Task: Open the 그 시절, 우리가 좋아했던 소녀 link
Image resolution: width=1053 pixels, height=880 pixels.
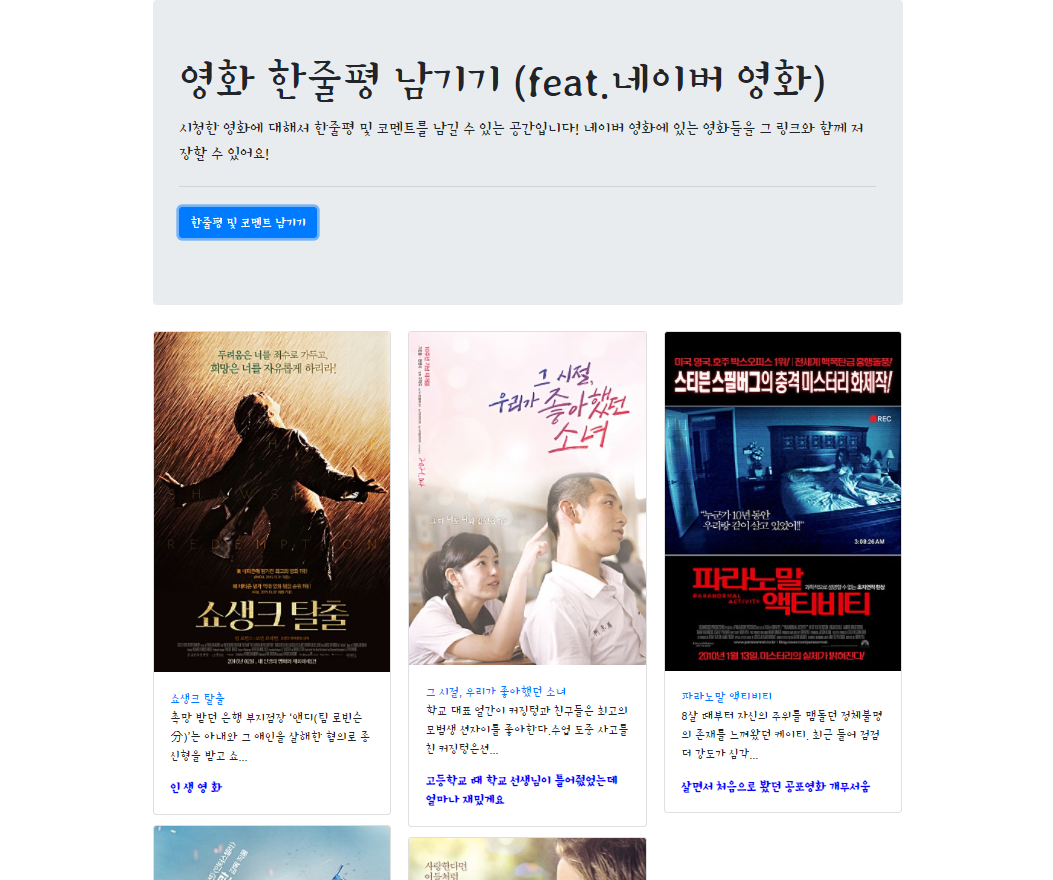Action: tap(496, 691)
